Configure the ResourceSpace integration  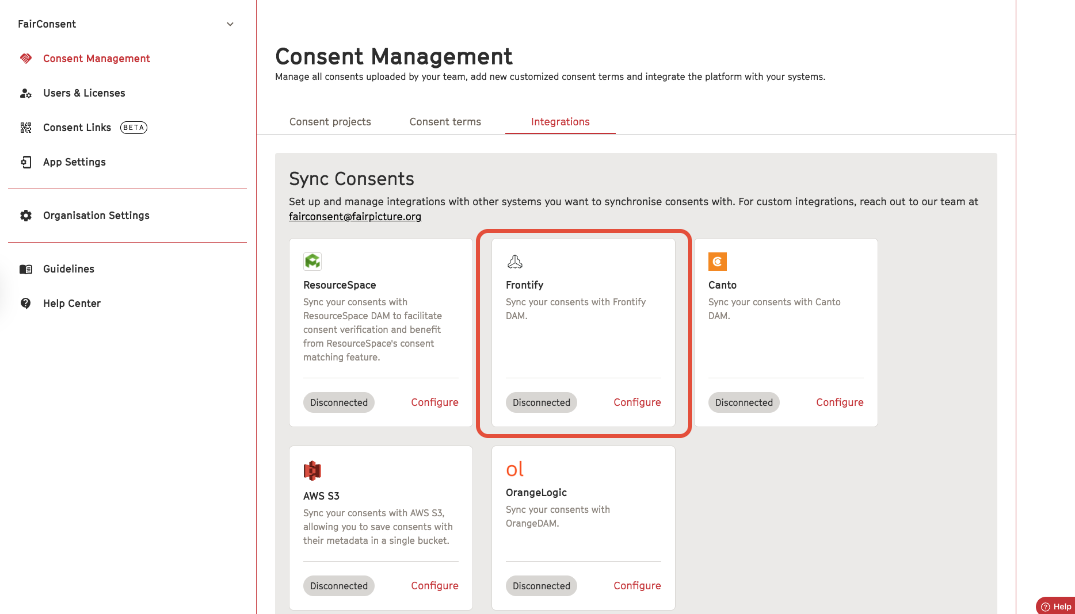[x=435, y=402]
